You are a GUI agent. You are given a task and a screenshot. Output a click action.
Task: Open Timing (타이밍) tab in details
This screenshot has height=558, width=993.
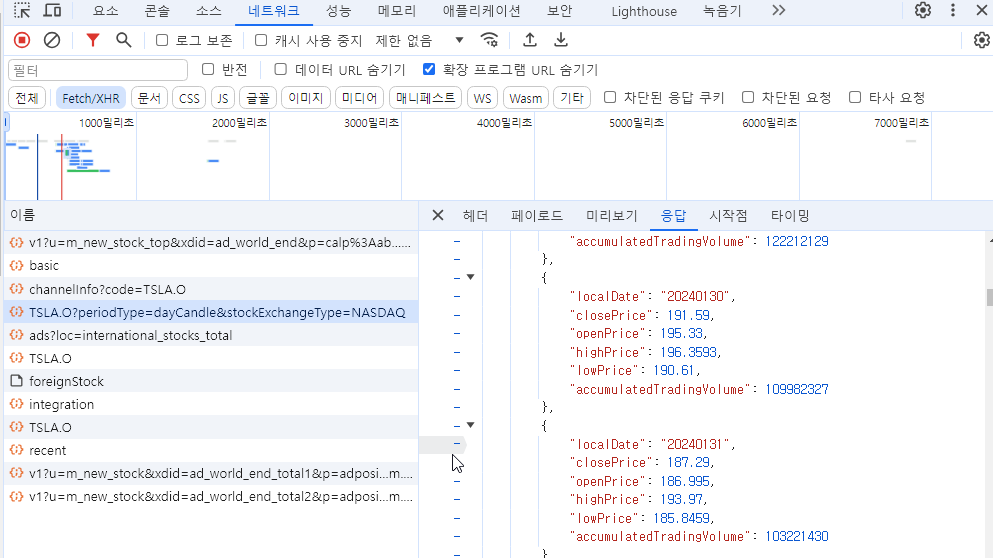point(790,216)
